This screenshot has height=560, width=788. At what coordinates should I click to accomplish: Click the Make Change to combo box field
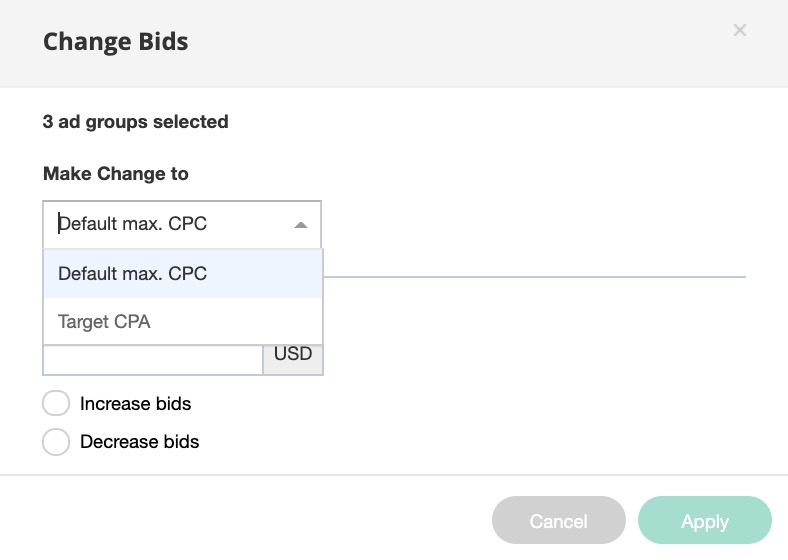[170, 225]
